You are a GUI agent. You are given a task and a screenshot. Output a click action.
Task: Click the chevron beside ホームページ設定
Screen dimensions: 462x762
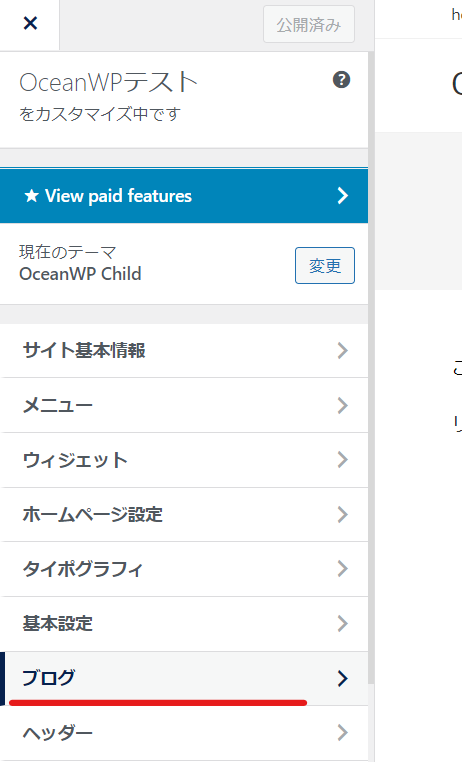[343, 515]
